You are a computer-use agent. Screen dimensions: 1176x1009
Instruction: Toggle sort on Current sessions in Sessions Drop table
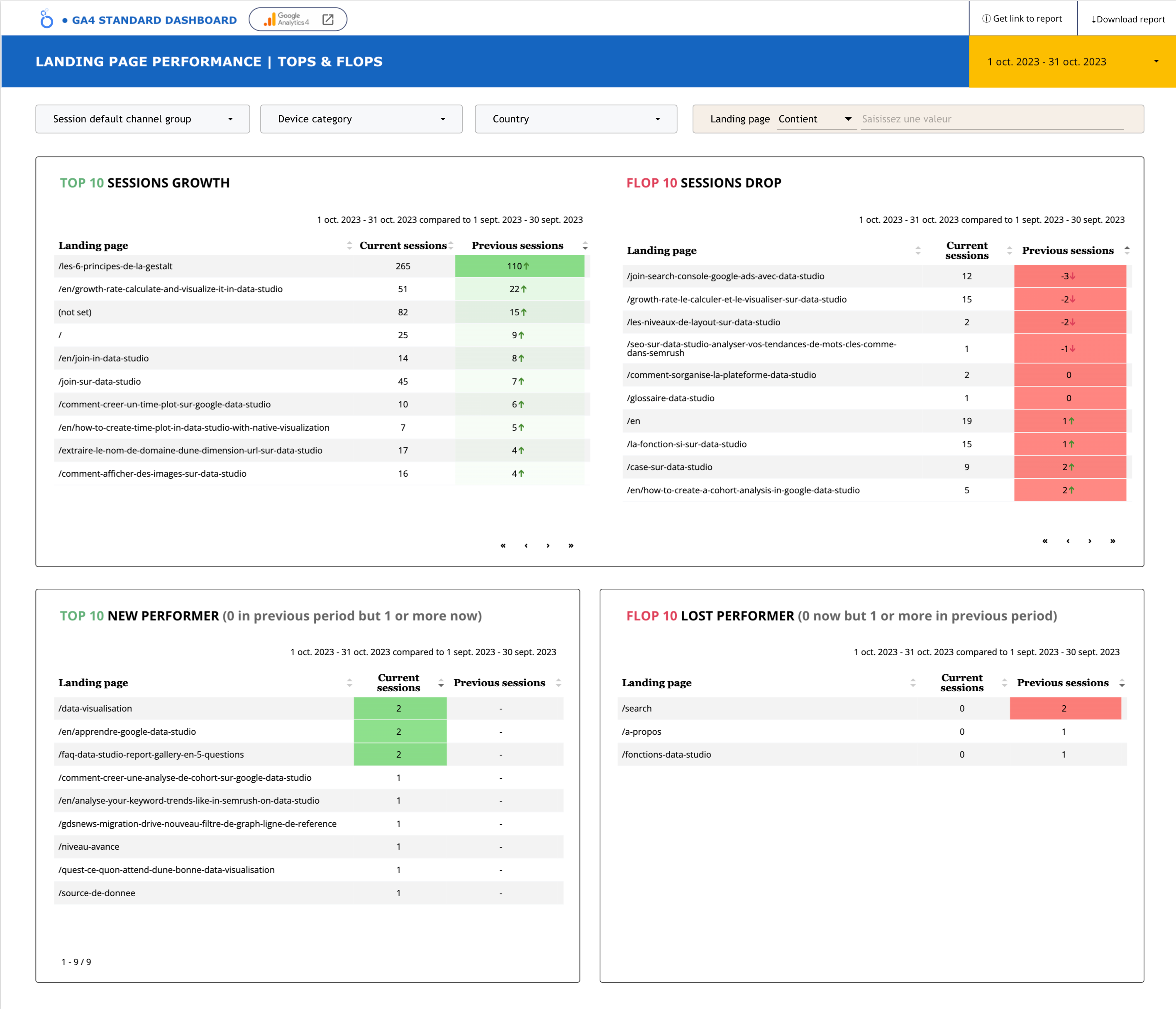point(1010,250)
